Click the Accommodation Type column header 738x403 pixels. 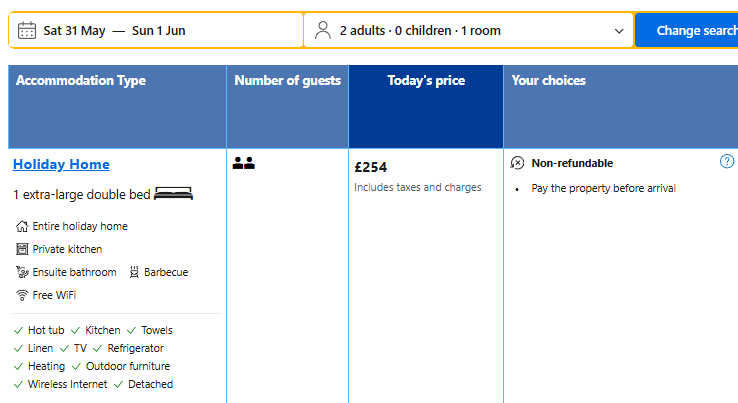[81, 81]
